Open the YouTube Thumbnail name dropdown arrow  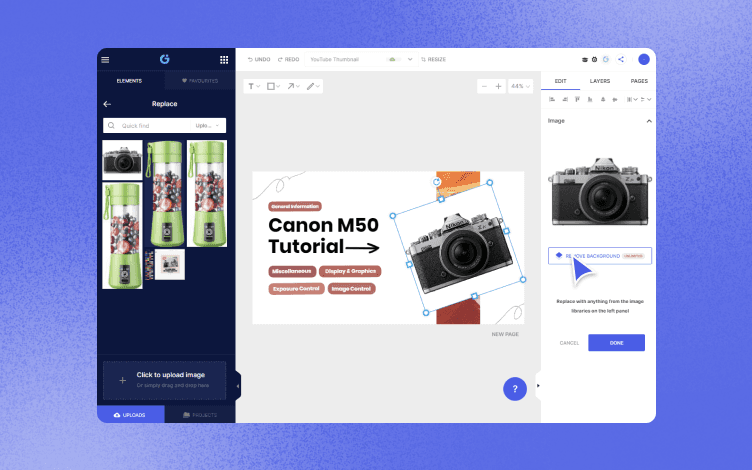[410, 59]
